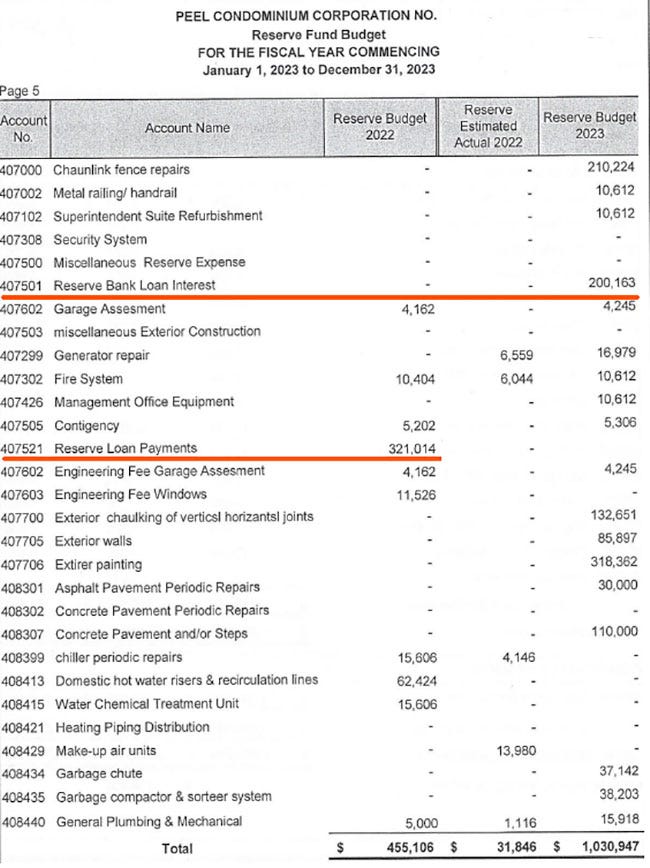Screen dimensions: 650x868
Task: Click the 6,559 Generator repair actual value
Action: pyautogui.click(x=517, y=355)
